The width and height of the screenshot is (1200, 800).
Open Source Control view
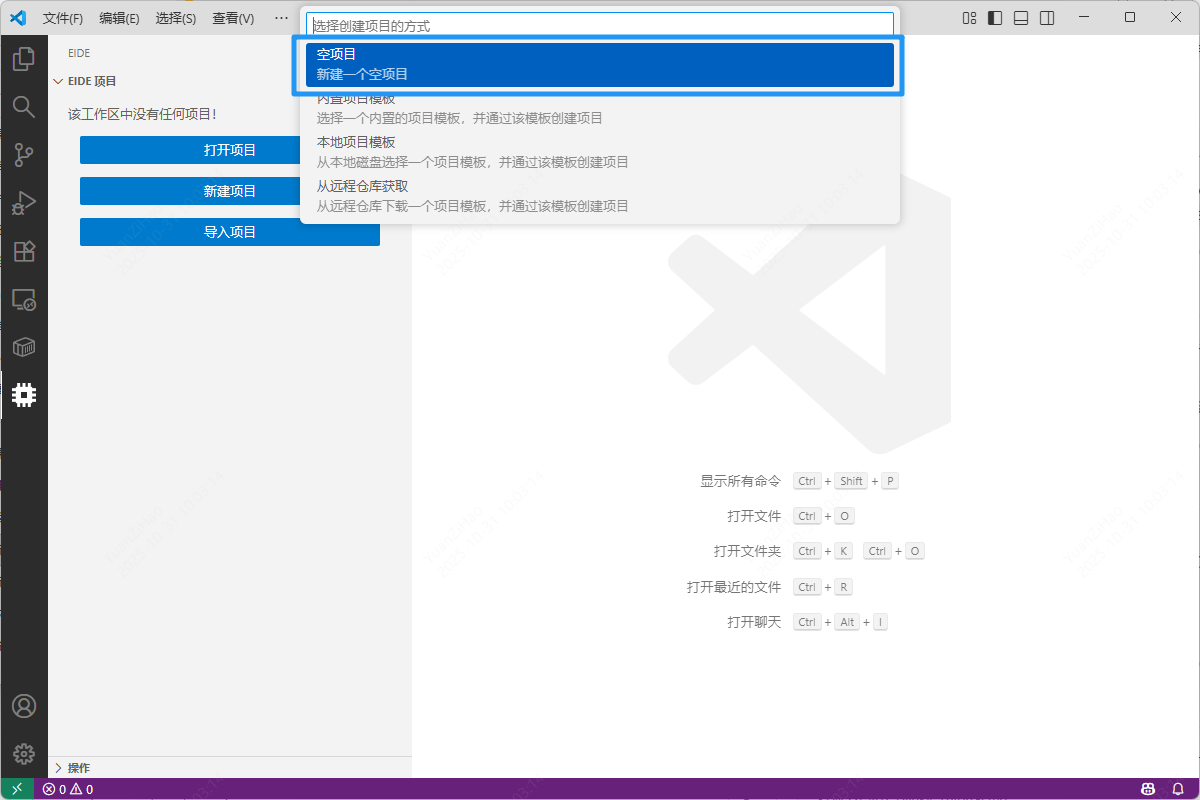click(x=24, y=154)
